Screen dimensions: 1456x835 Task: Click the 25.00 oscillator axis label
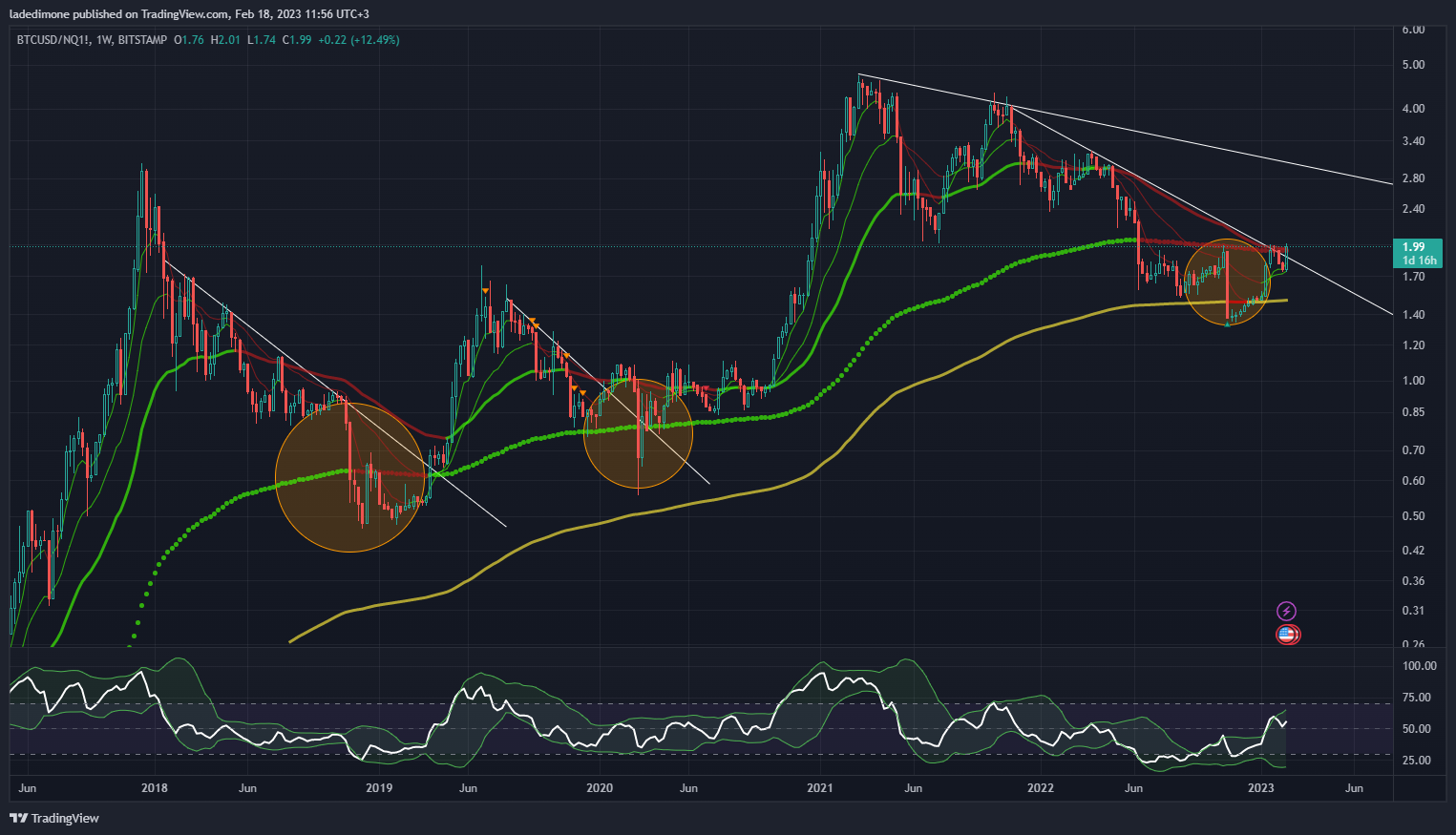coord(1416,761)
